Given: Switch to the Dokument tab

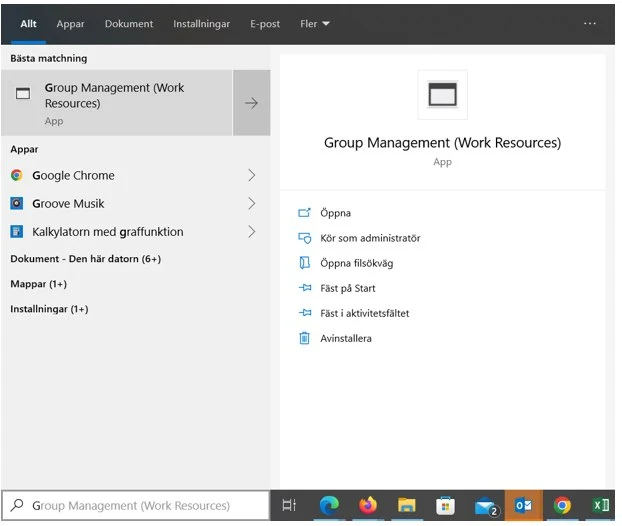Looking at the screenshot, I should pos(129,24).
